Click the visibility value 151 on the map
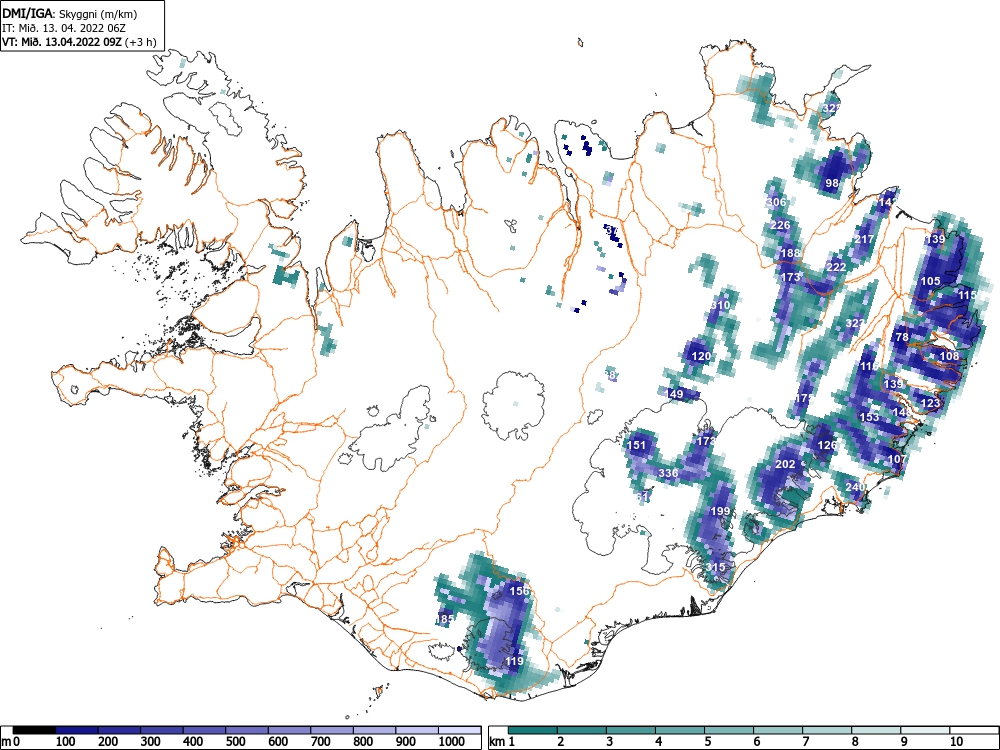Screen dimensions: 1000x750 636,445
